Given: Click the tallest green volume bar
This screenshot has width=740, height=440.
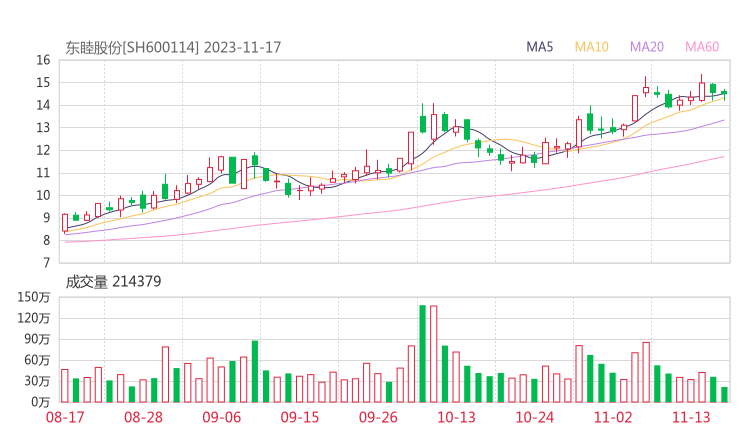Looking at the screenshot, I should tap(422, 354).
